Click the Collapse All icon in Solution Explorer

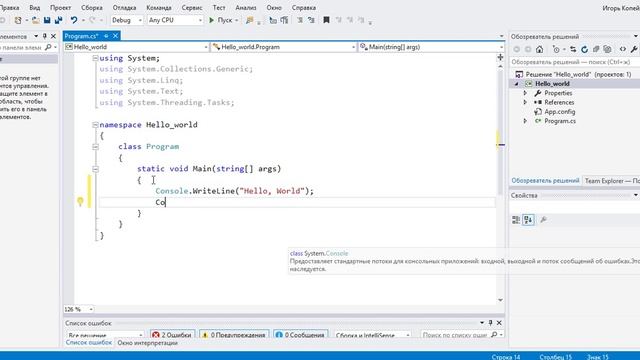coord(596,49)
